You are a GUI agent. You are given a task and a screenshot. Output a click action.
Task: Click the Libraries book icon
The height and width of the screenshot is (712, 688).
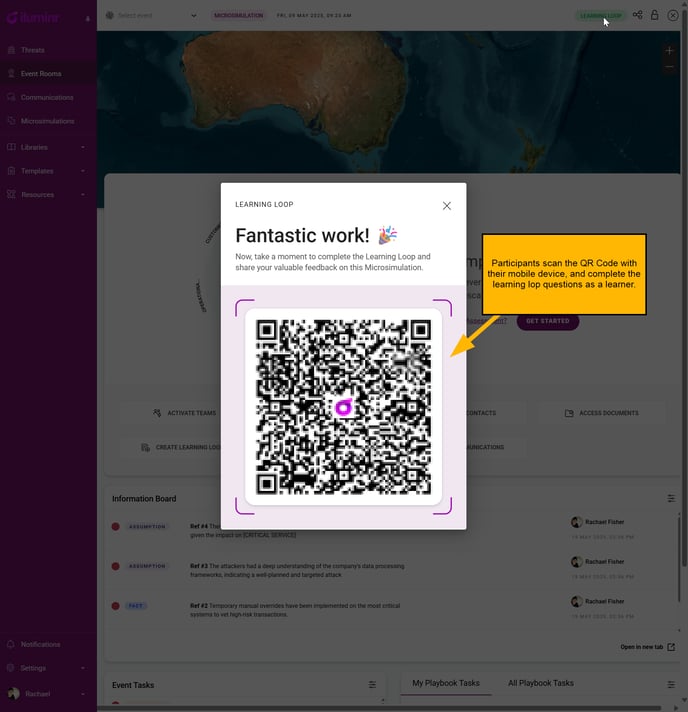coord(11,147)
